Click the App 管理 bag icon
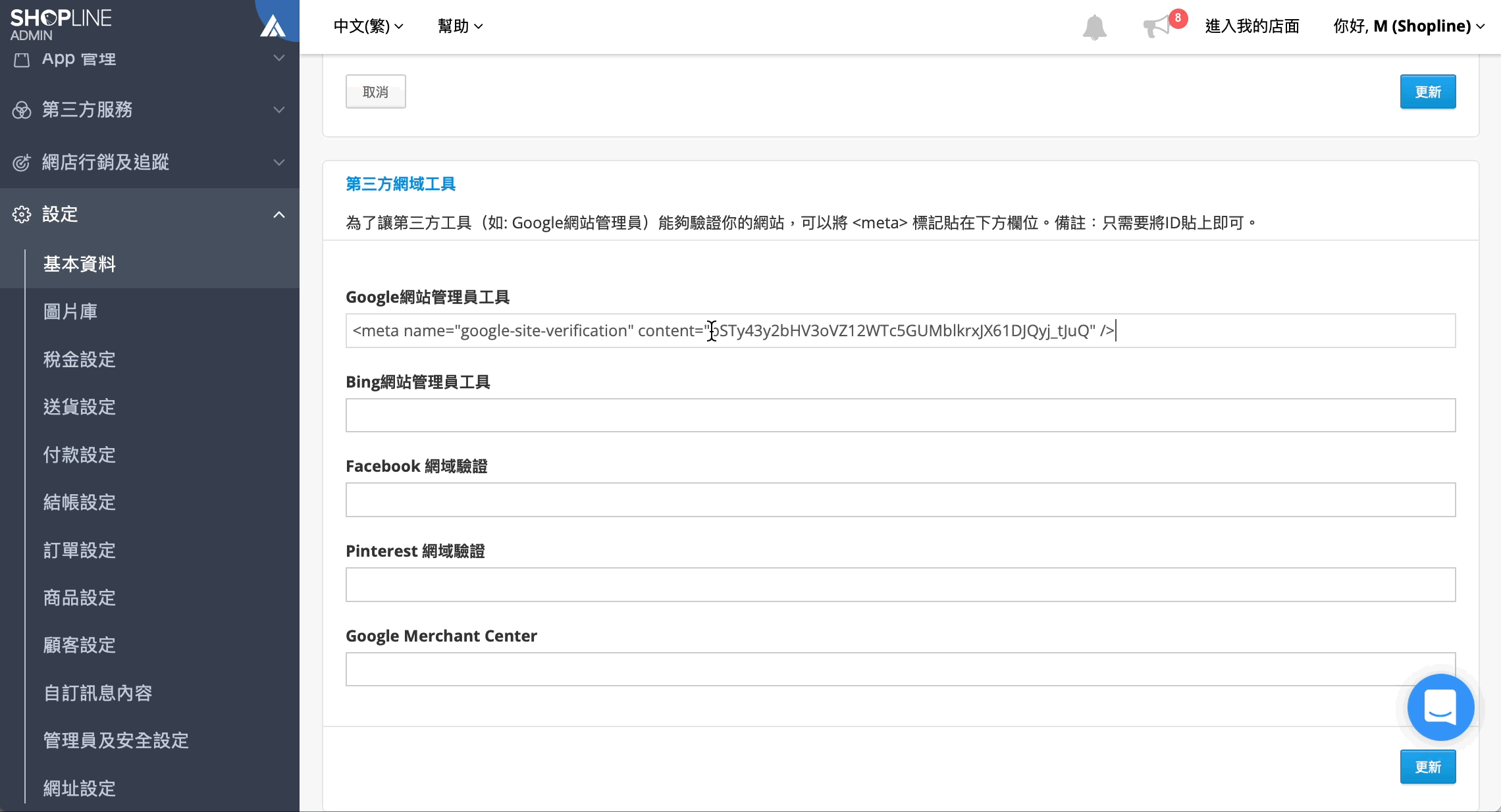 pyautogui.click(x=22, y=60)
